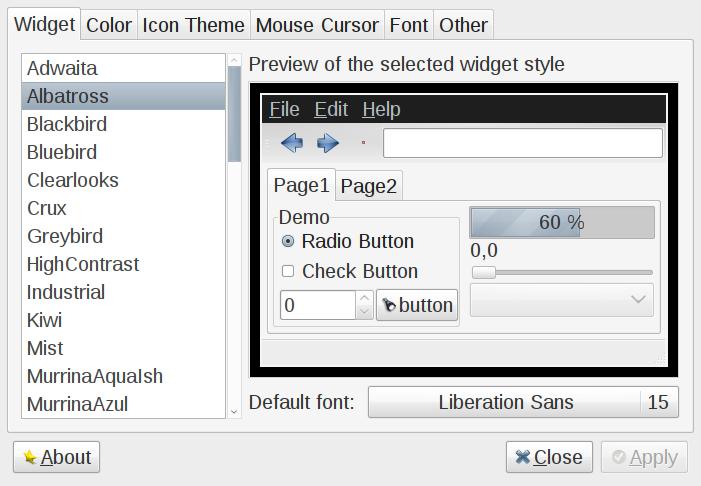
Task: Click the demo 'button' in preview
Action: pos(417,305)
